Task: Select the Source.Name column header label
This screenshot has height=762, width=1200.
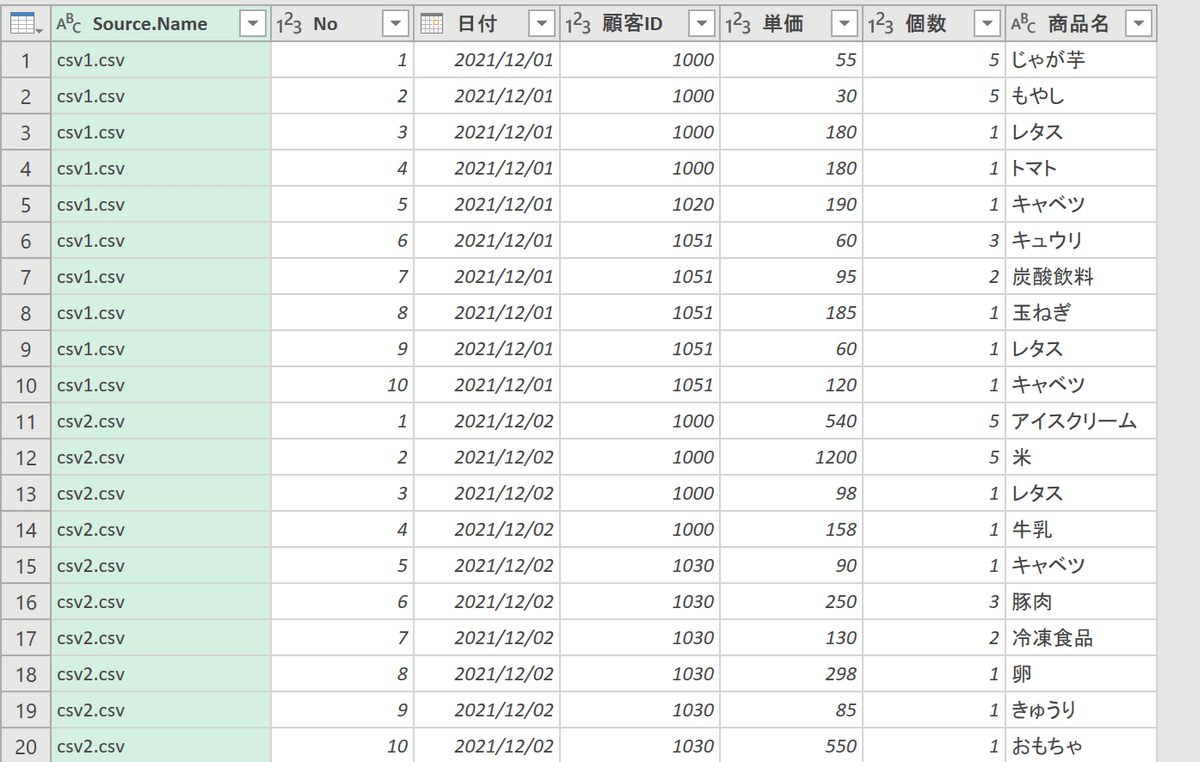Action: [150, 24]
